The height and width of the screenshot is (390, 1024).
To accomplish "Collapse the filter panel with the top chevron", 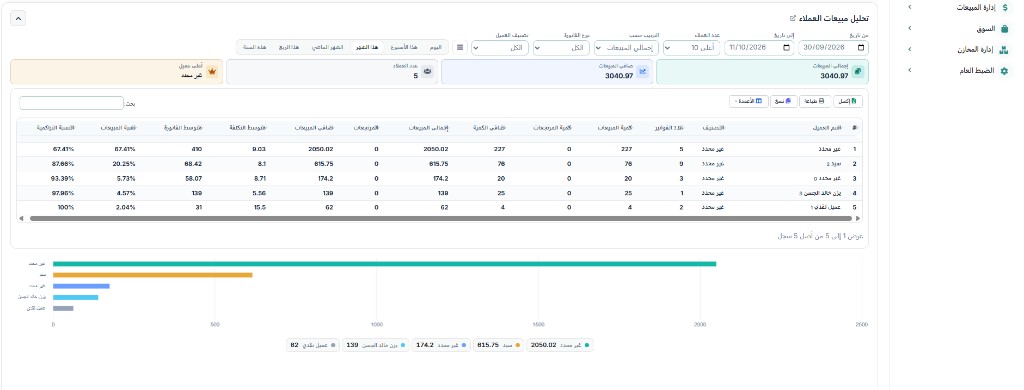I will click(x=18, y=18).
